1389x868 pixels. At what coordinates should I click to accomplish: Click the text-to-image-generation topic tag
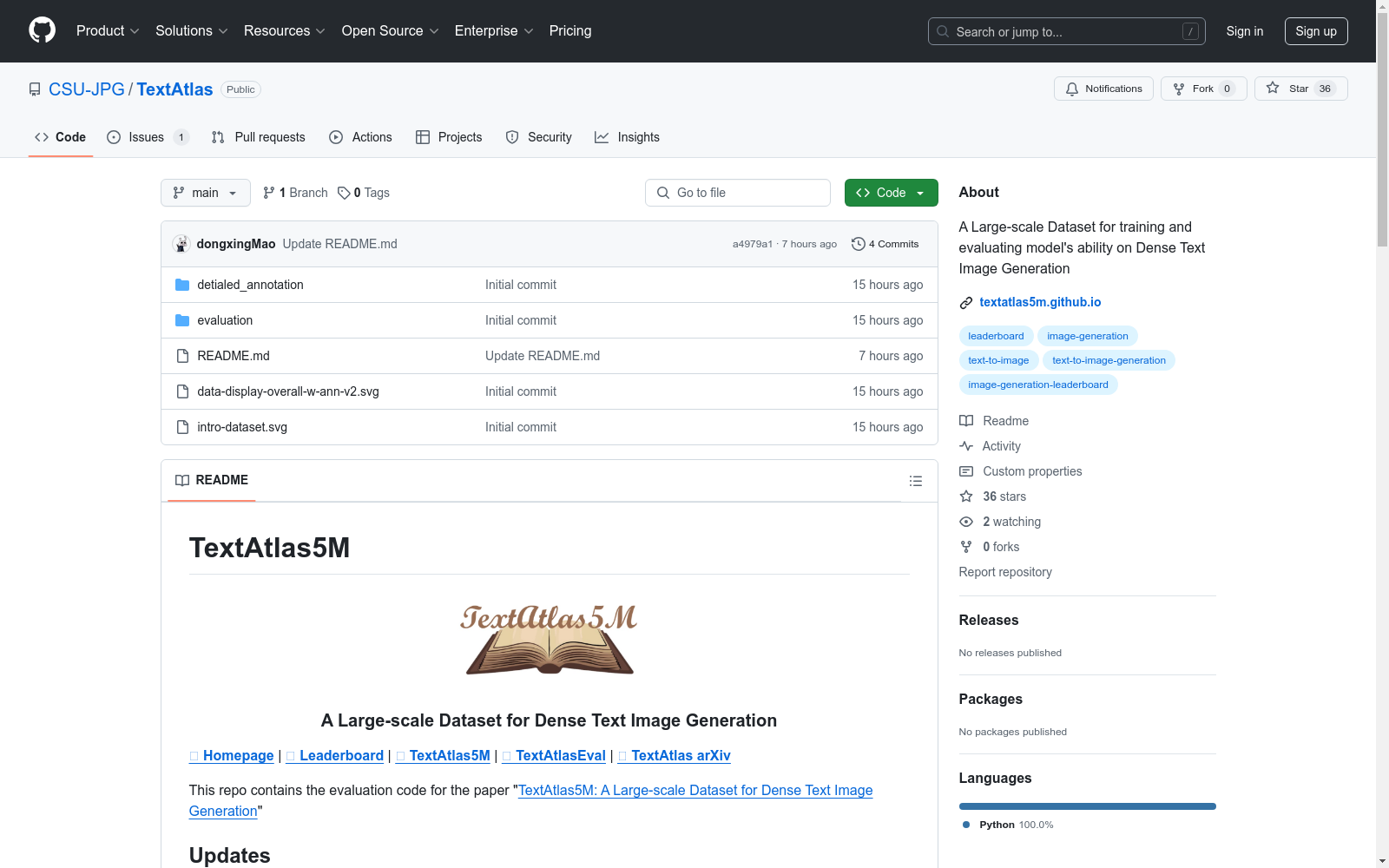1109,360
